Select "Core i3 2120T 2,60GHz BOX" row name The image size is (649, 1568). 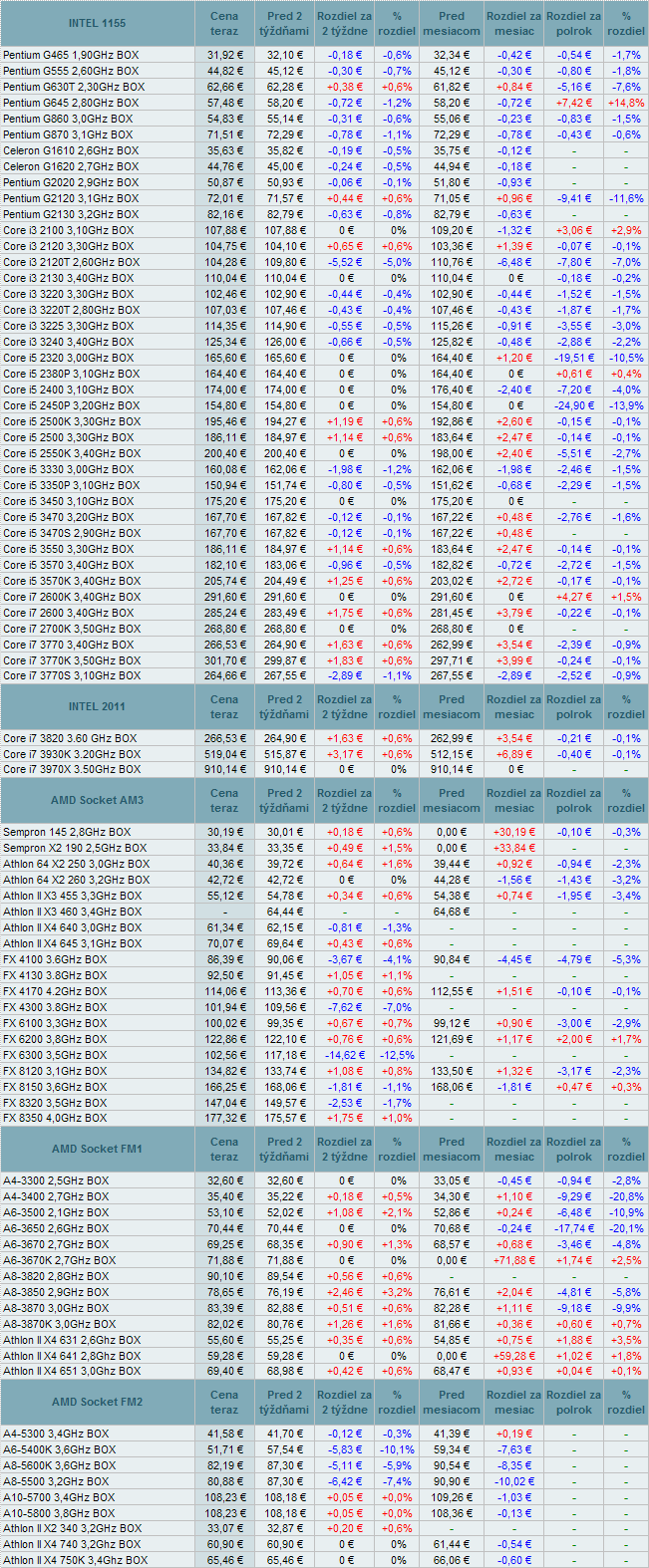click(x=73, y=262)
